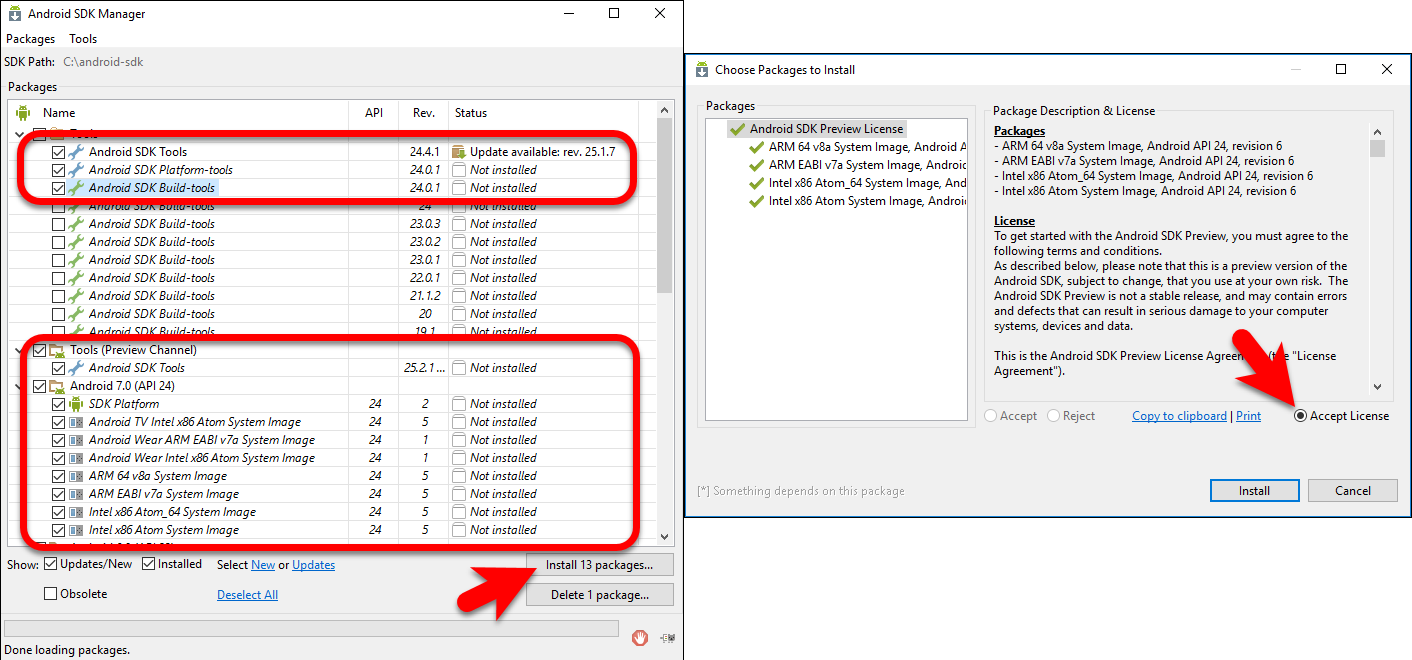Click system image icon of Android Wear ARM EABI v7a

point(76,440)
